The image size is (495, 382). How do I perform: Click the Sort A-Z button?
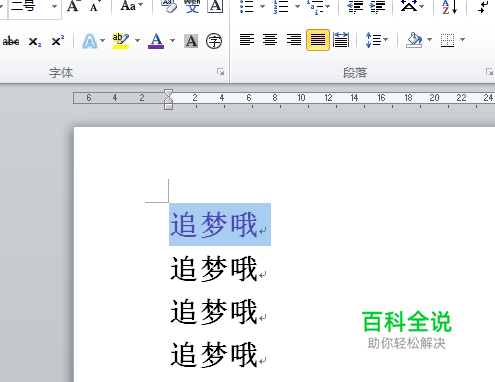pos(450,6)
